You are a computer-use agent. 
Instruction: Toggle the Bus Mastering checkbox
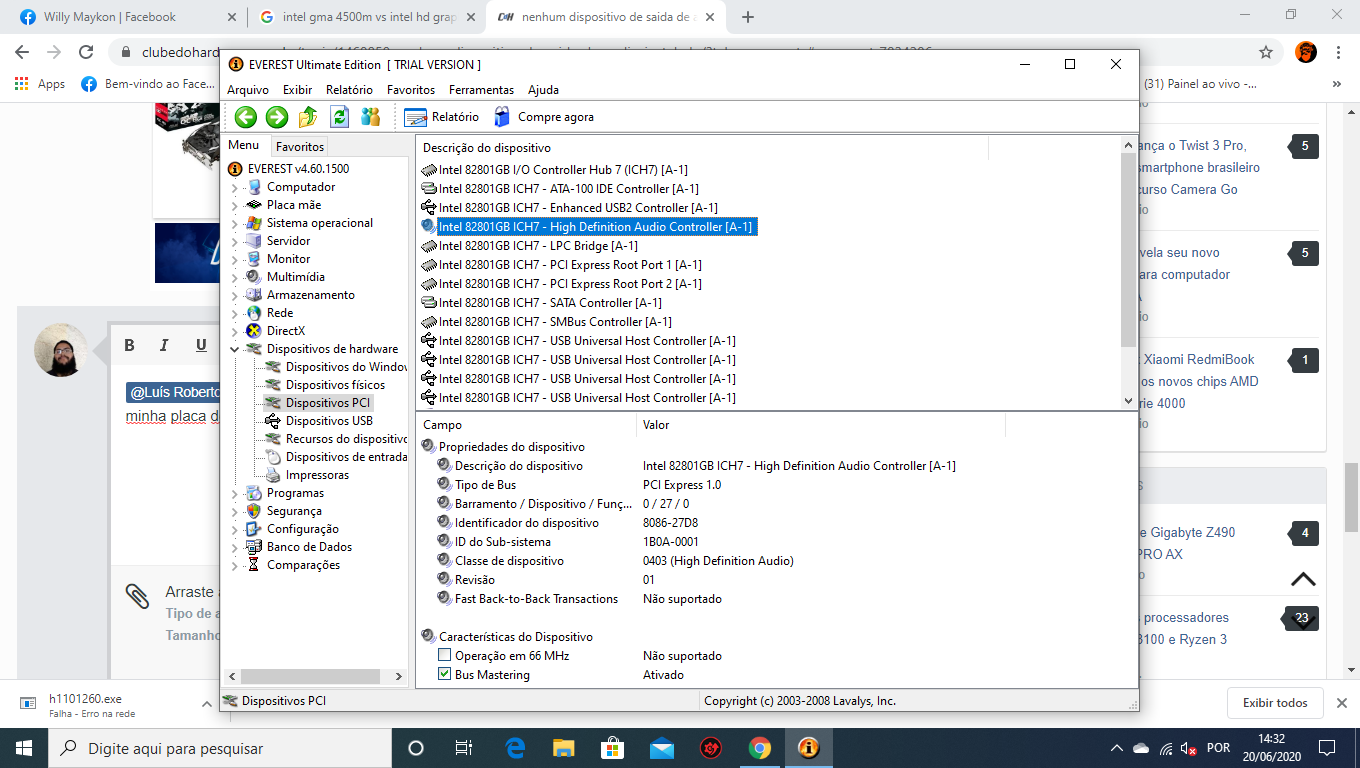(445, 675)
